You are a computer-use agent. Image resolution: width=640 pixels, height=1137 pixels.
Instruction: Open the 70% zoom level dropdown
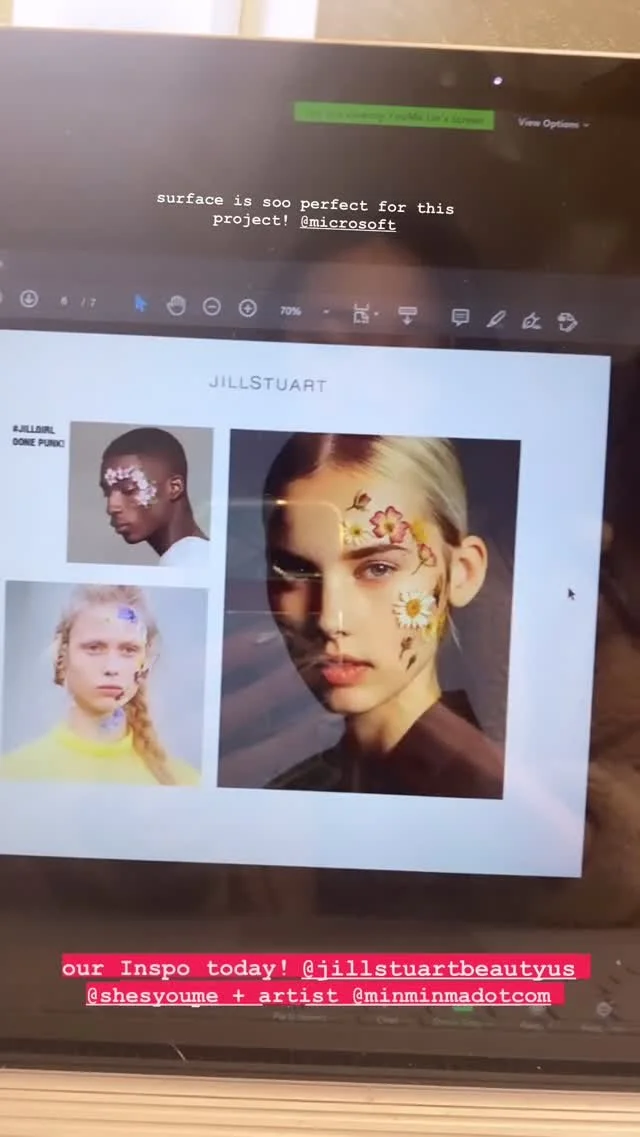coord(304,311)
